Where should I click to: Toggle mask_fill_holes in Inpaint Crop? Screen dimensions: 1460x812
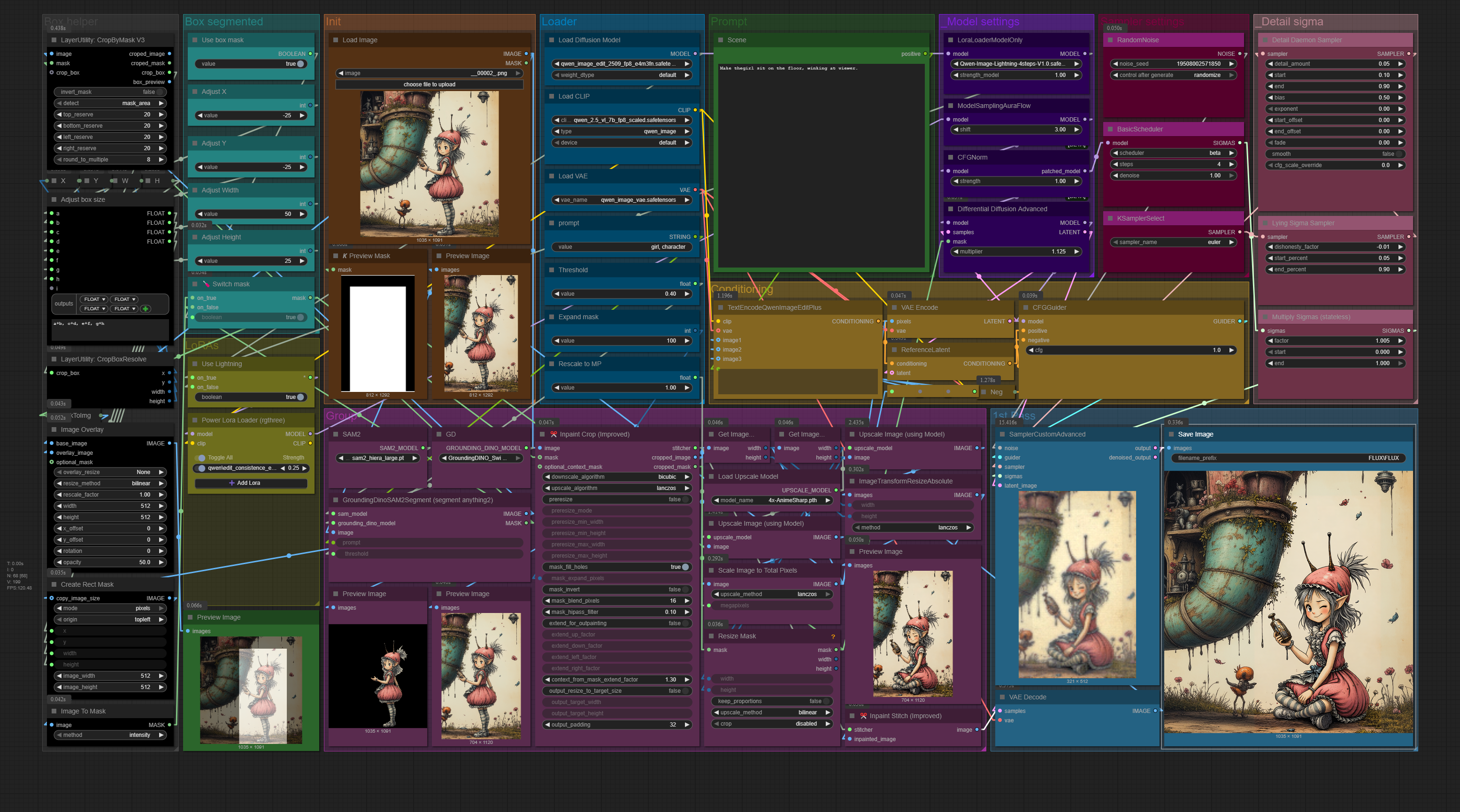click(x=685, y=567)
